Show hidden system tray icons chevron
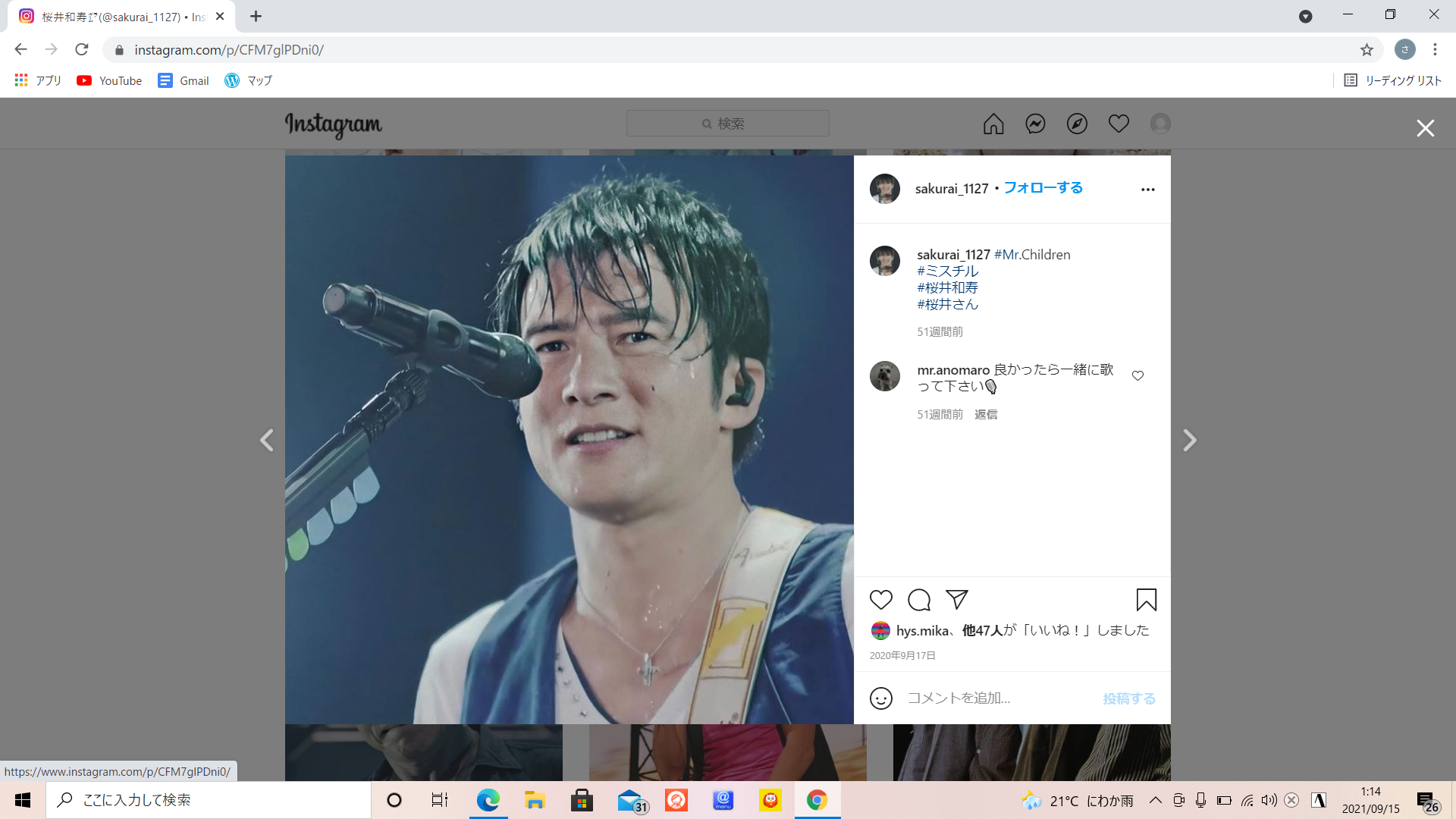The height and width of the screenshot is (819, 1456). point(1156,800)
